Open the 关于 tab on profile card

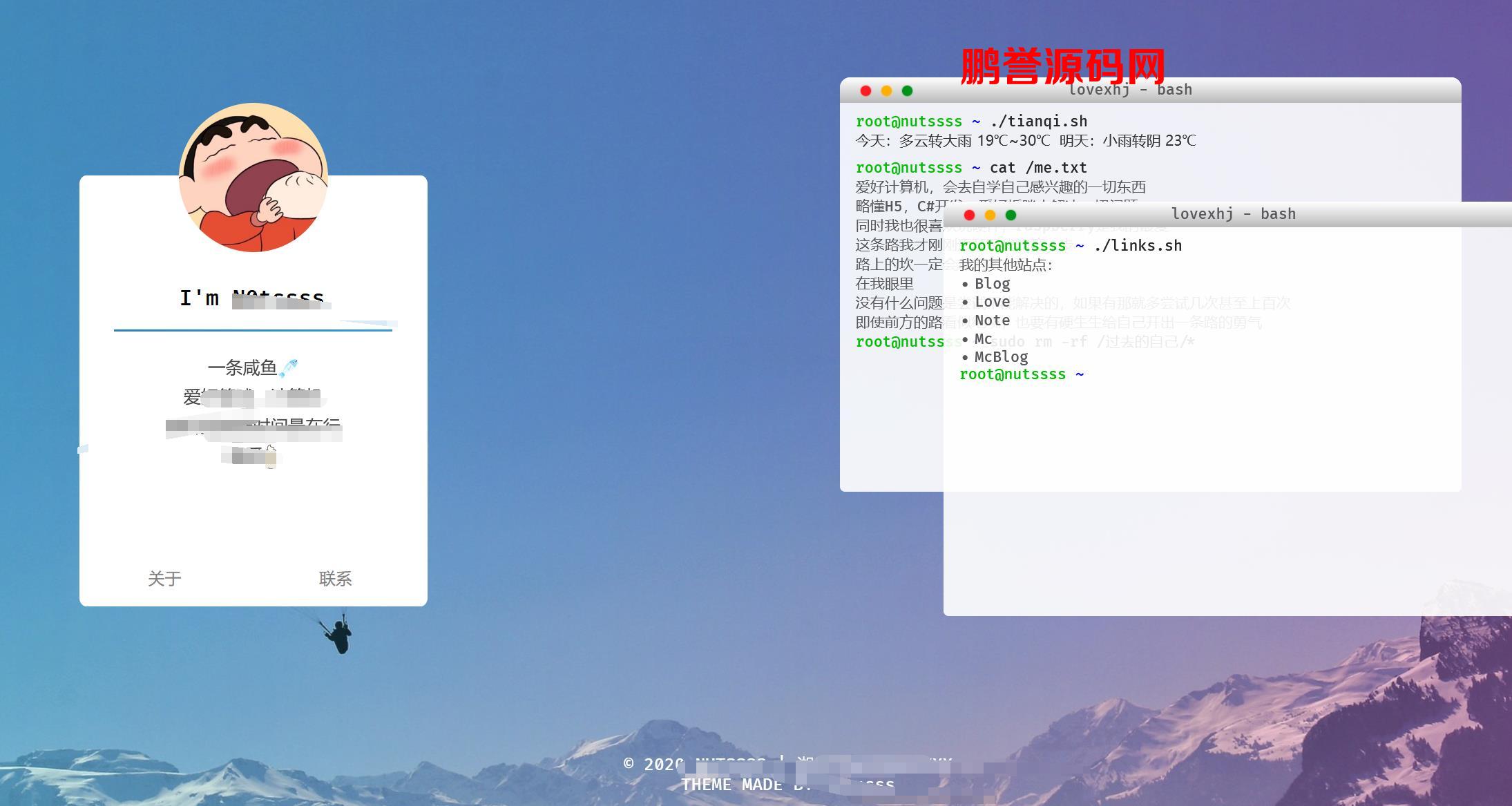[164, 579]
